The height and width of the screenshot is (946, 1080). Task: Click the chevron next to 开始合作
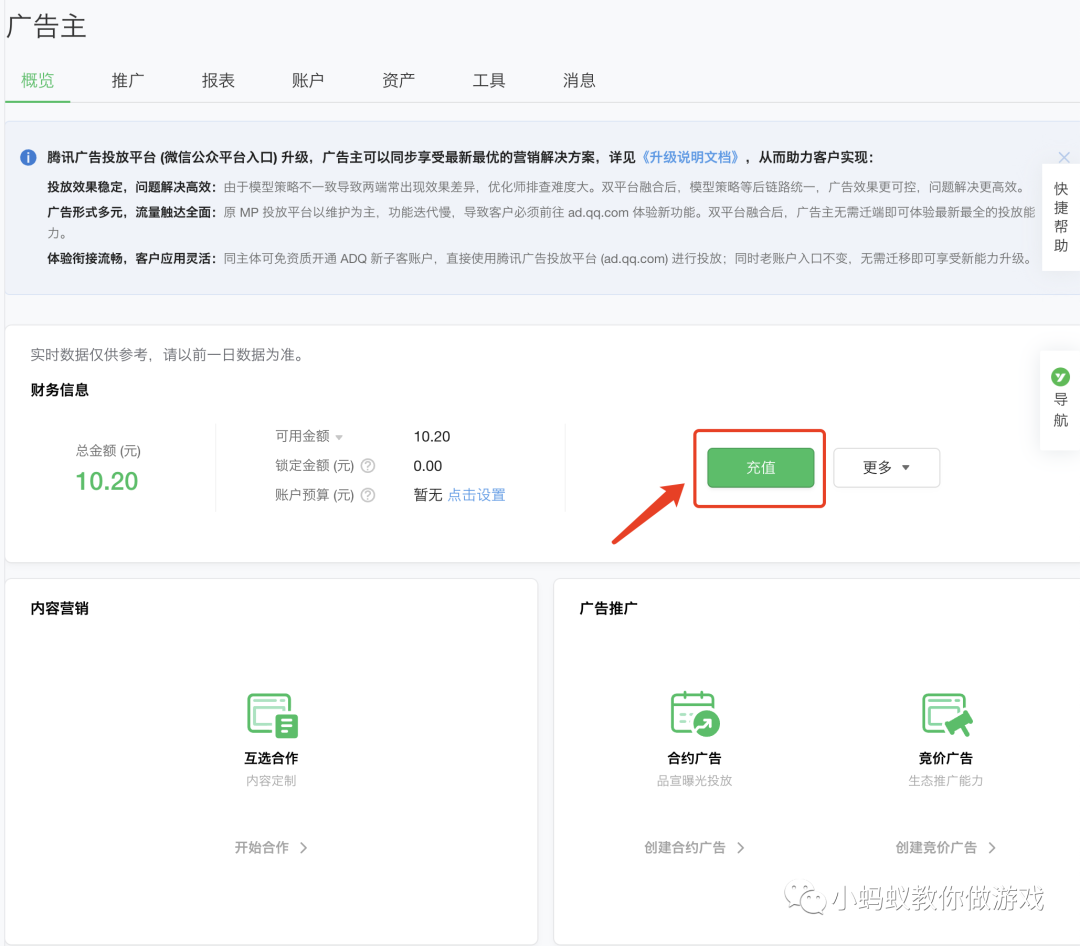304,847
